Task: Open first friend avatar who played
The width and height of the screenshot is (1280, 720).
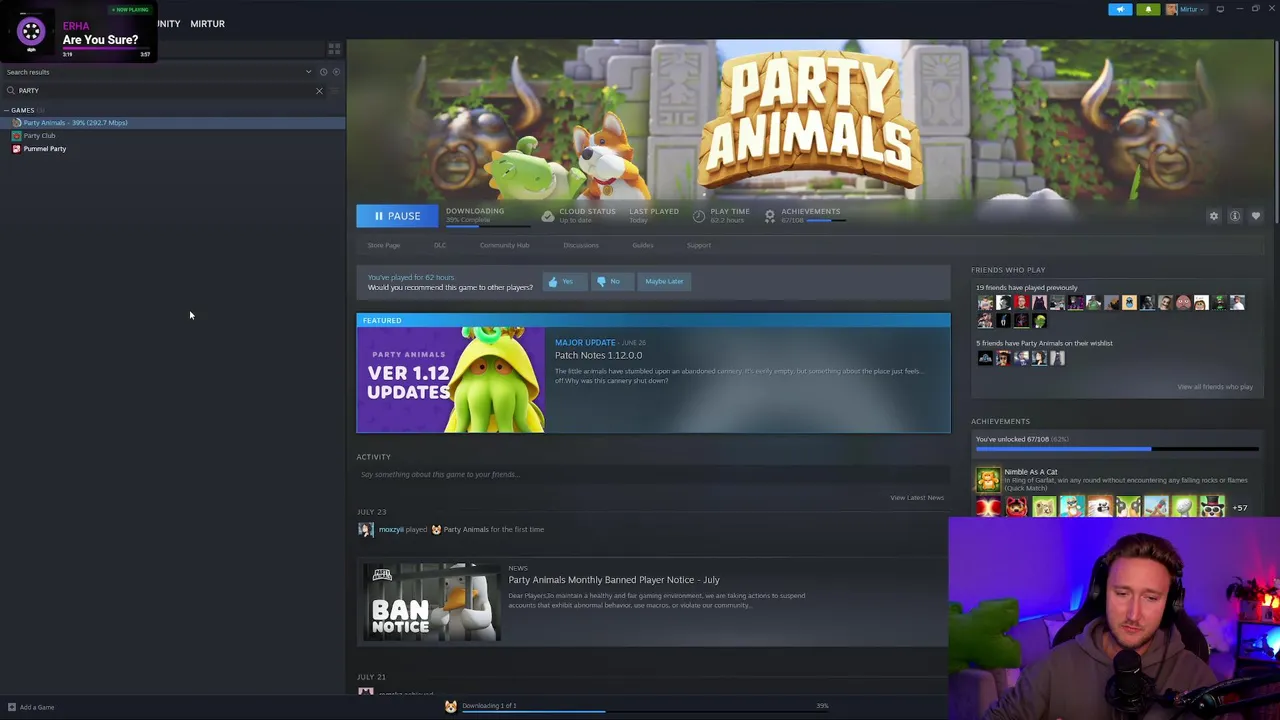Action: point(985,303)
